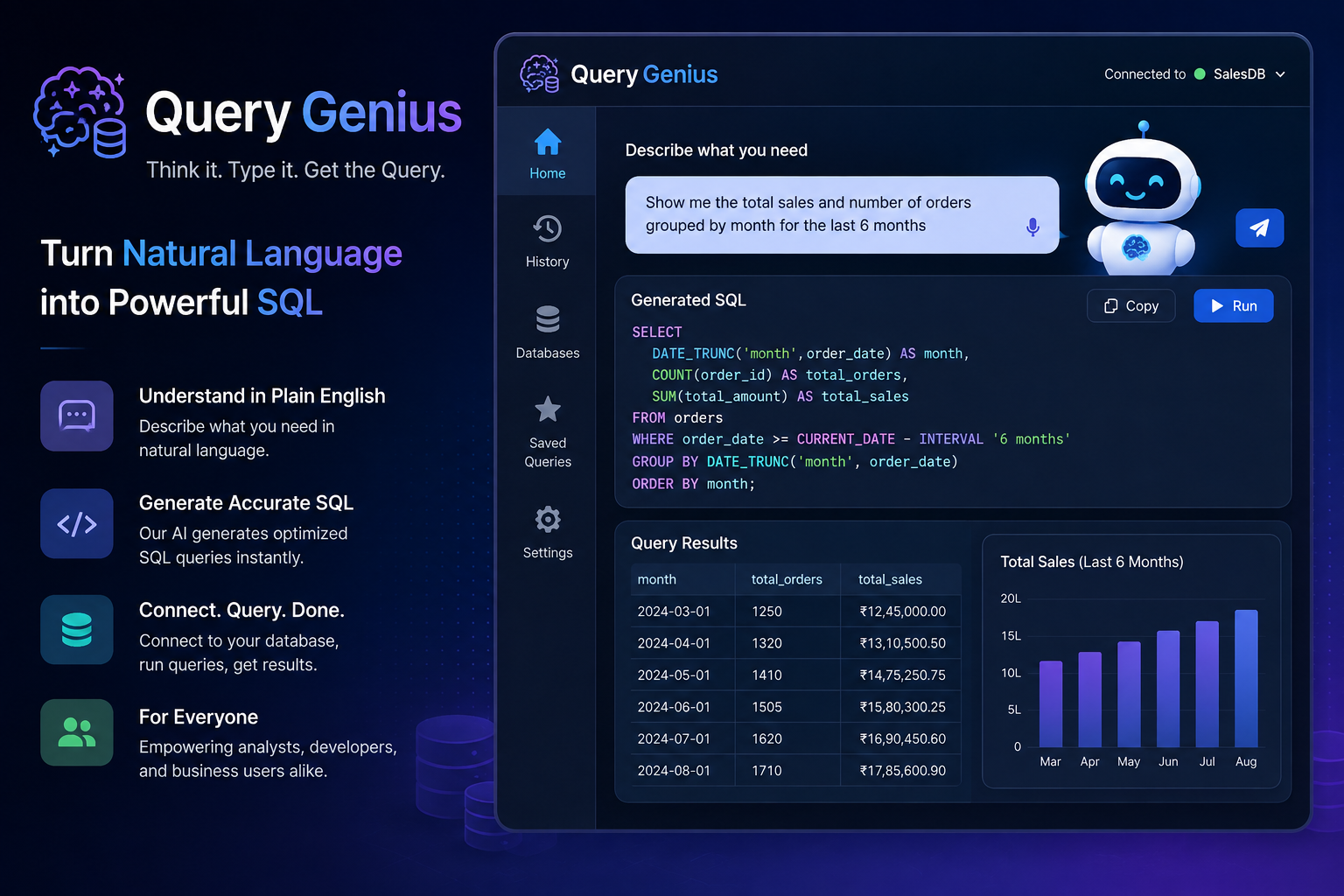
Task: Click the GROUP BY SQL line
Action: point(794,462)
